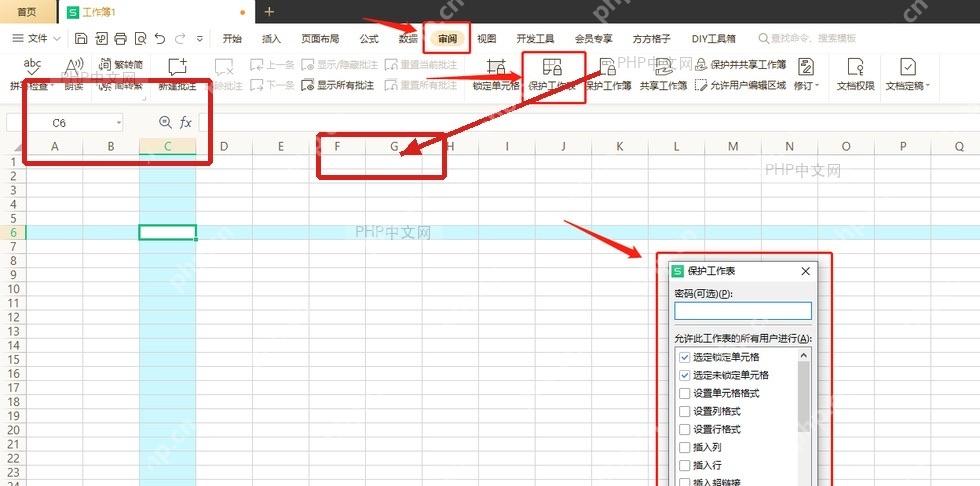Click the 上一条 previous comment button
Image resolution: width=980 pixels, height=486 pixels.
[x=272, y=64]
